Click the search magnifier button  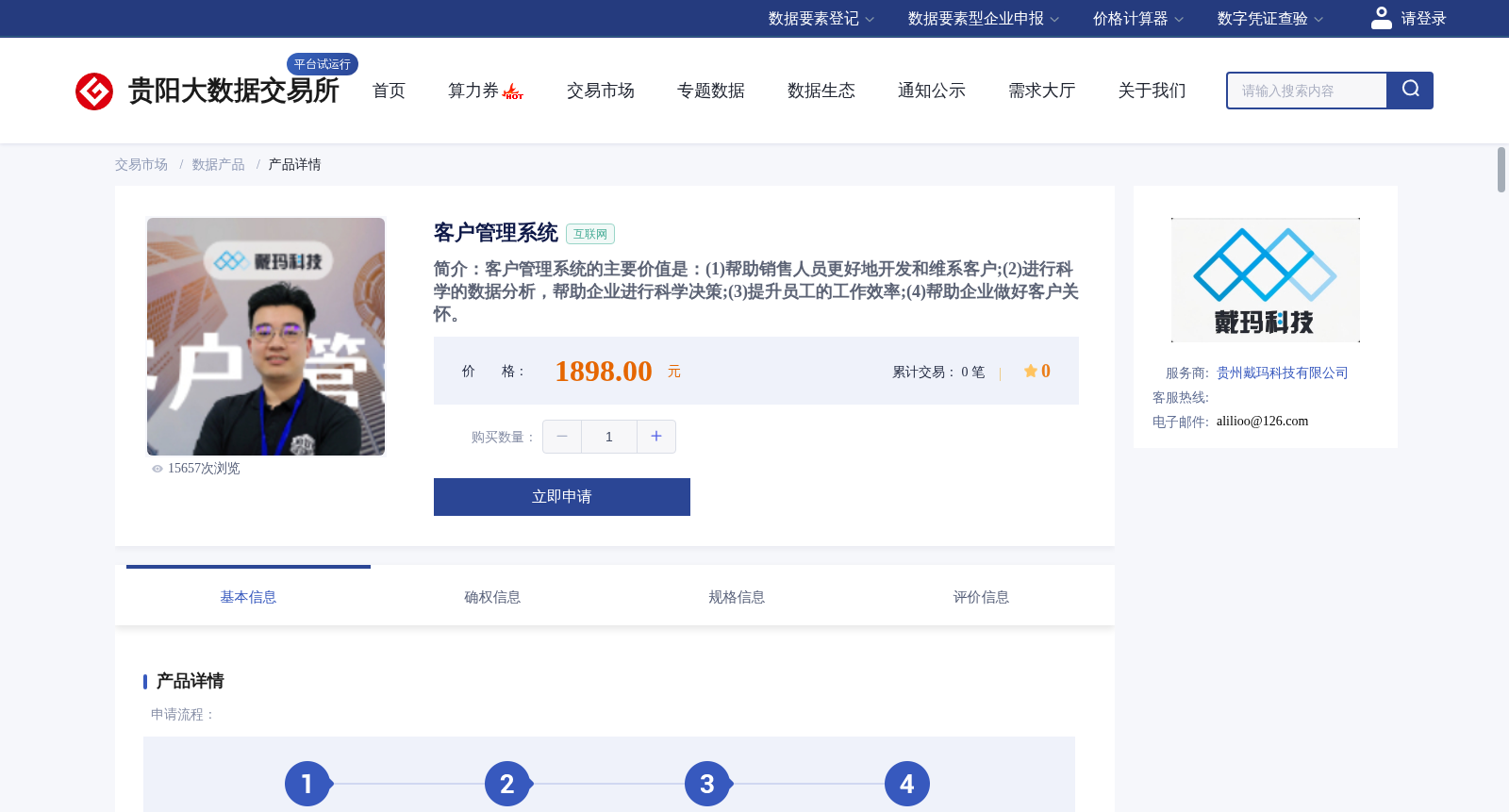[x=1410, y=91]
